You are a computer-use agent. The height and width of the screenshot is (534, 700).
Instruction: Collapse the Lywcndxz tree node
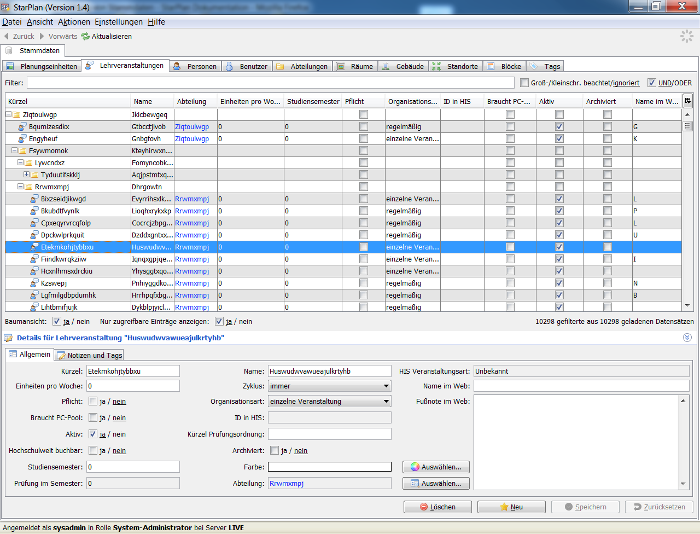pyautogui.click(x=21, y=163)
